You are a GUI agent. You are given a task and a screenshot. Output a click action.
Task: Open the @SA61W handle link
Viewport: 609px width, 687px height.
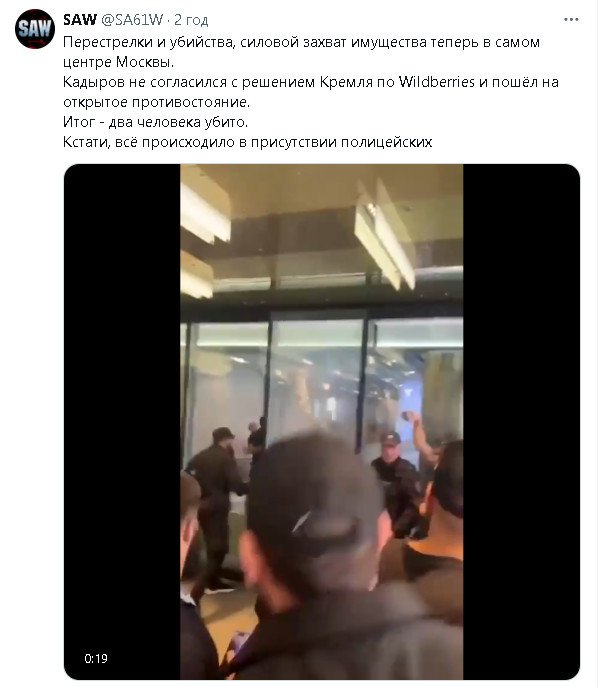click(x=132, y=20)
